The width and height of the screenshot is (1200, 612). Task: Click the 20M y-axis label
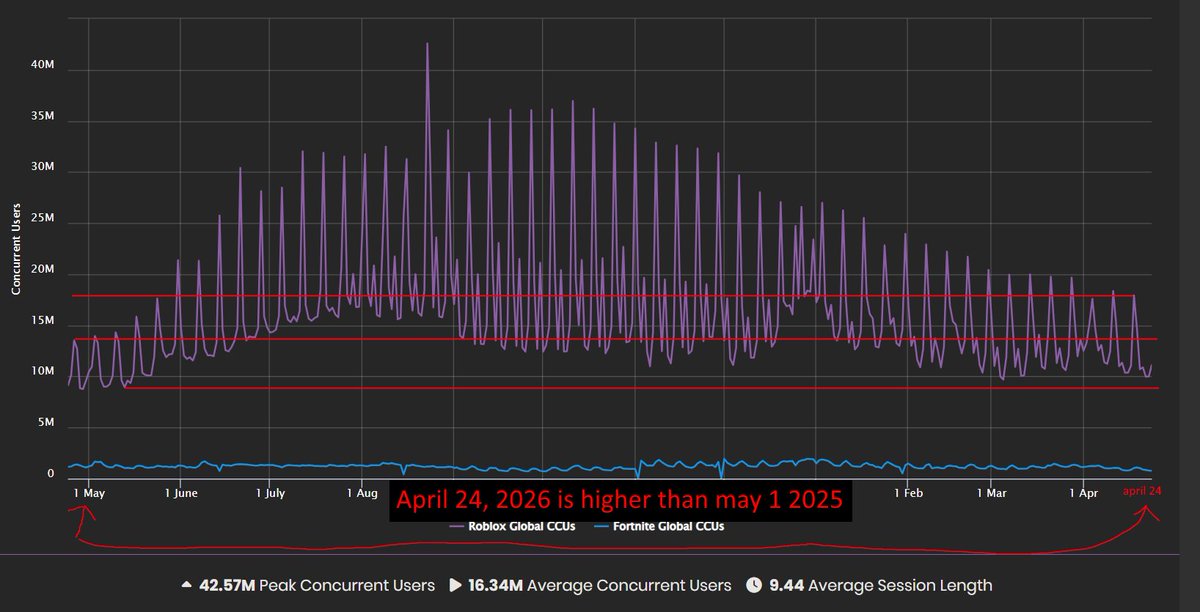coord(43,269)
